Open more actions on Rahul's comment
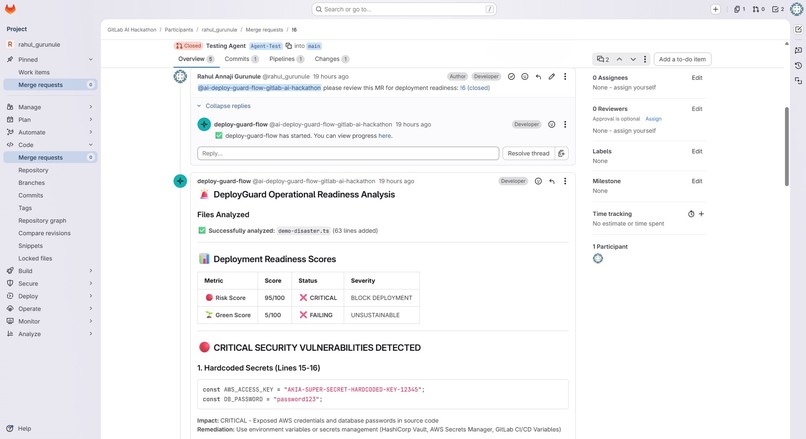This screenshot has width=806, height=439. (x=565, y=77)
